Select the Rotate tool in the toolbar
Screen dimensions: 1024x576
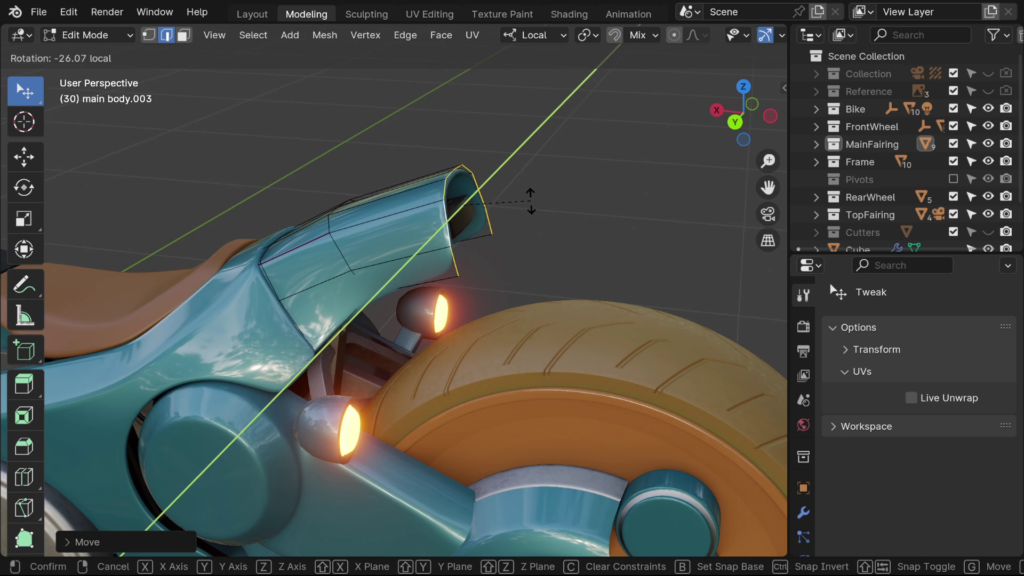coord(25,188)
